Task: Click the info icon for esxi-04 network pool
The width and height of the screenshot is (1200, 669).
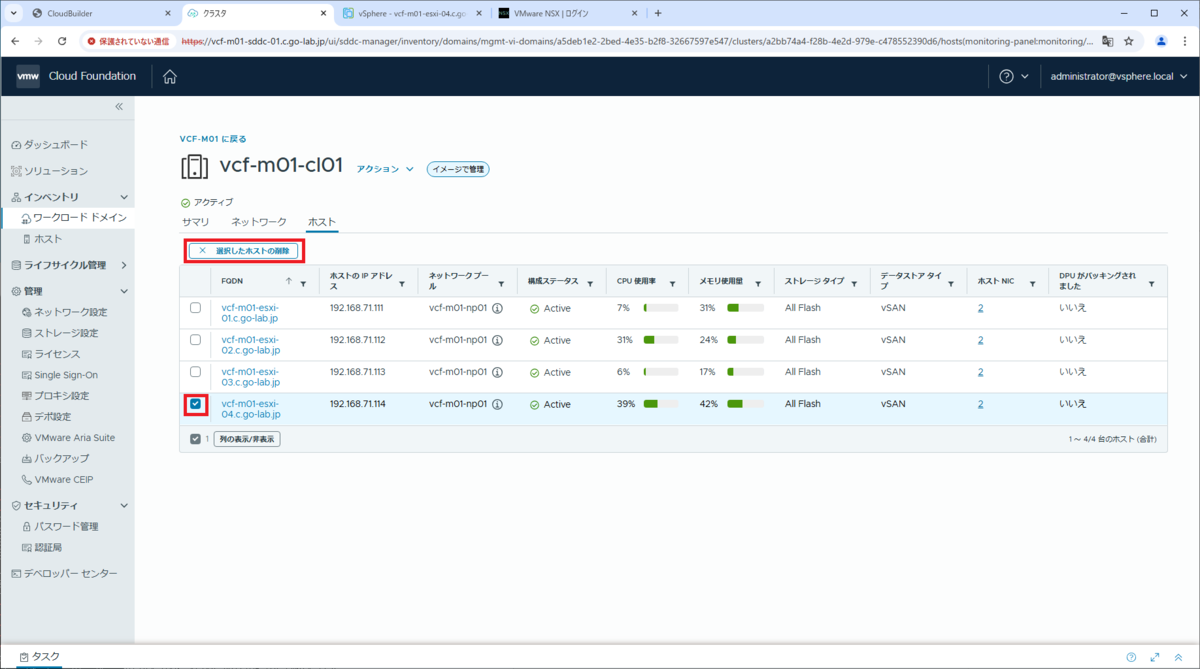Action: pyautogui.click(x=497, y=404)
